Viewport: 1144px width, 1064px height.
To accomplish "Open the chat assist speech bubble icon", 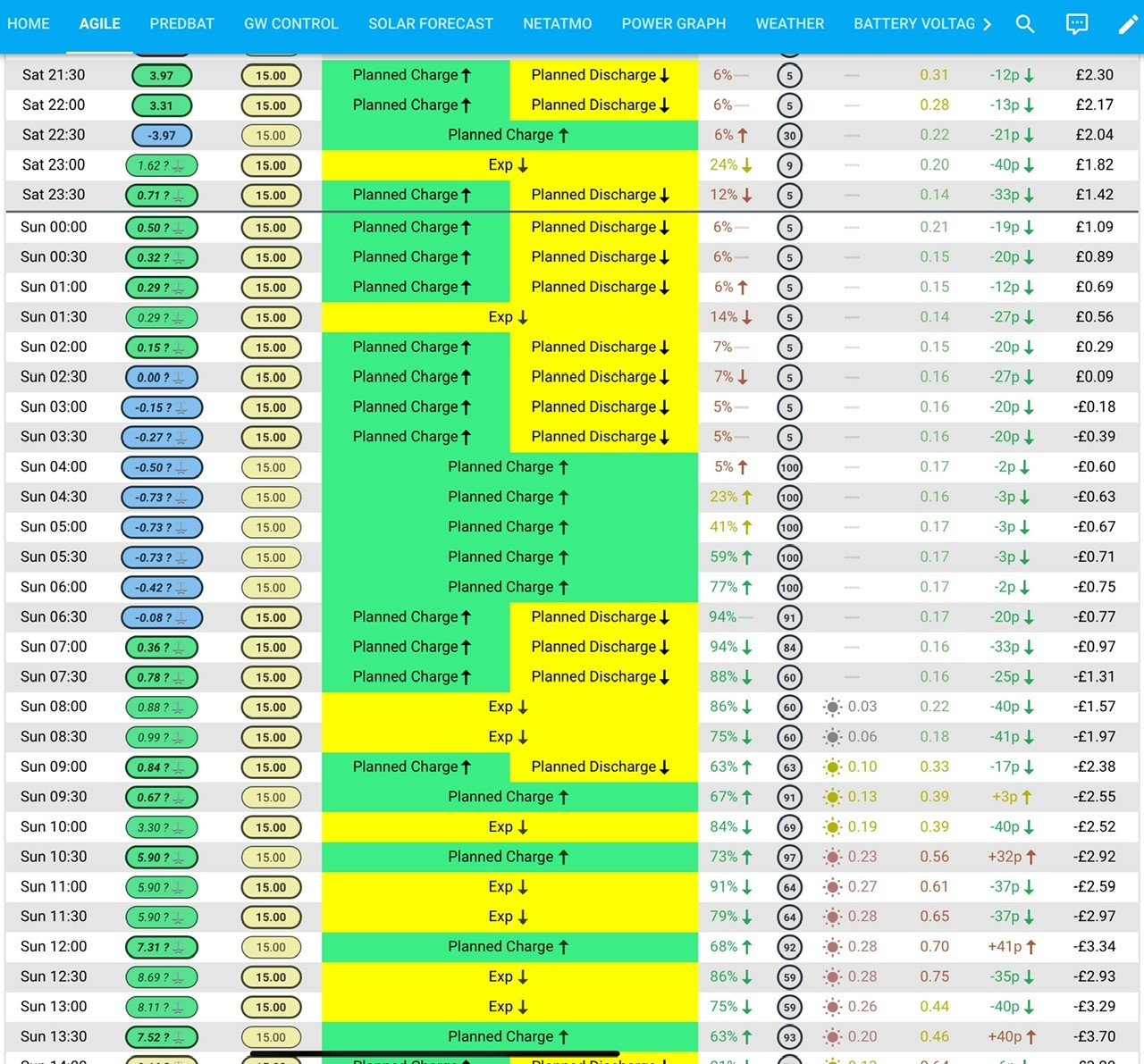I will click(1077, 24).
